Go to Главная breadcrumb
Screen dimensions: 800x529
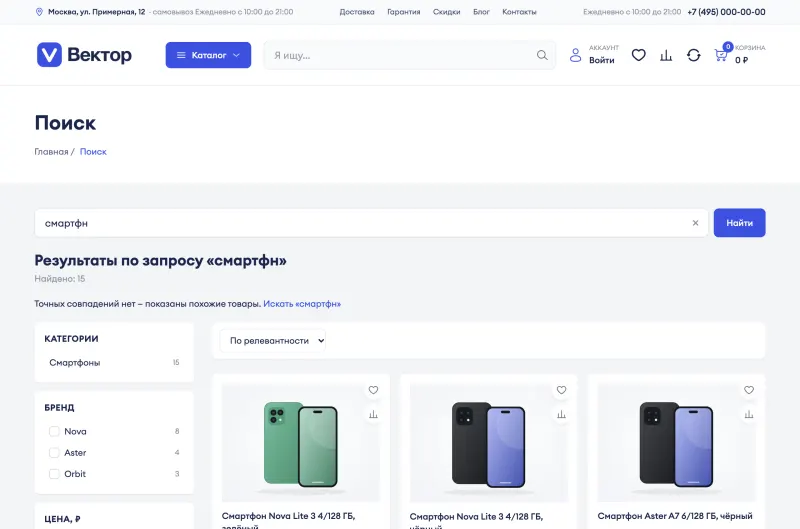pyautogui.click(x=51, y=152)
